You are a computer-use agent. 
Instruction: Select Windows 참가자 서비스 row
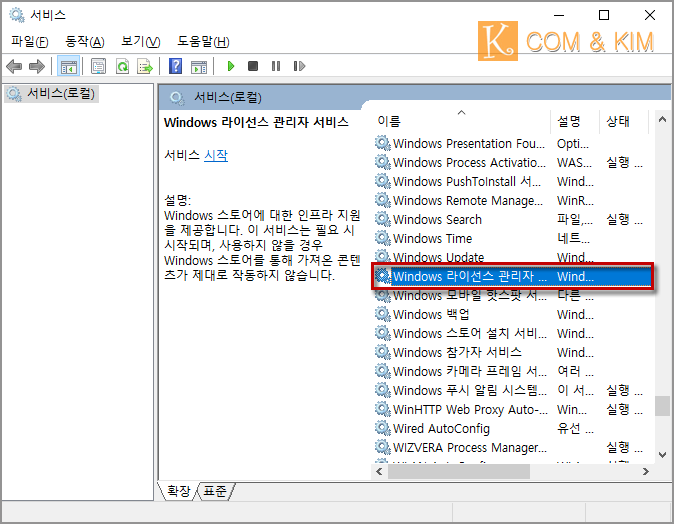pyautogui.click(x=512, y=352)
